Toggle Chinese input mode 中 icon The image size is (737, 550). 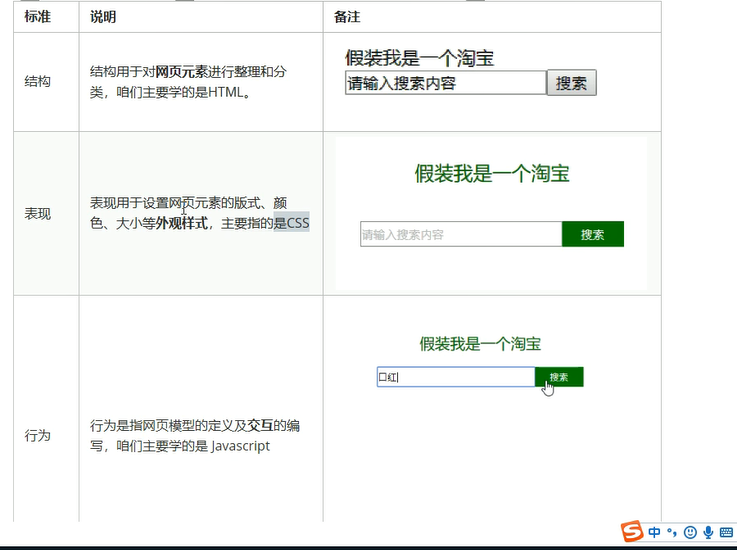654,532
